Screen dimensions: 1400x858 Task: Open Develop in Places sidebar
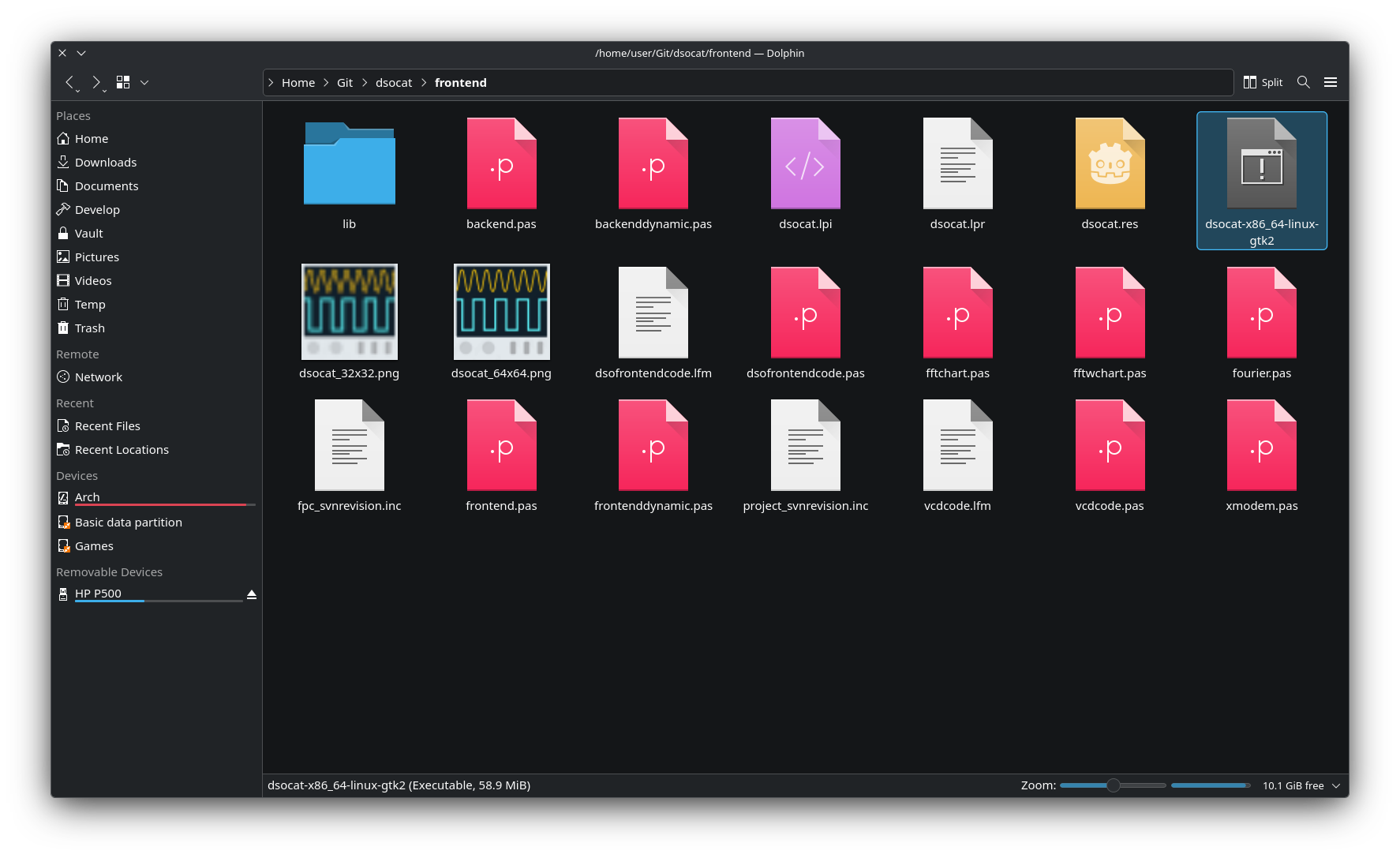(x=156, y=210)
